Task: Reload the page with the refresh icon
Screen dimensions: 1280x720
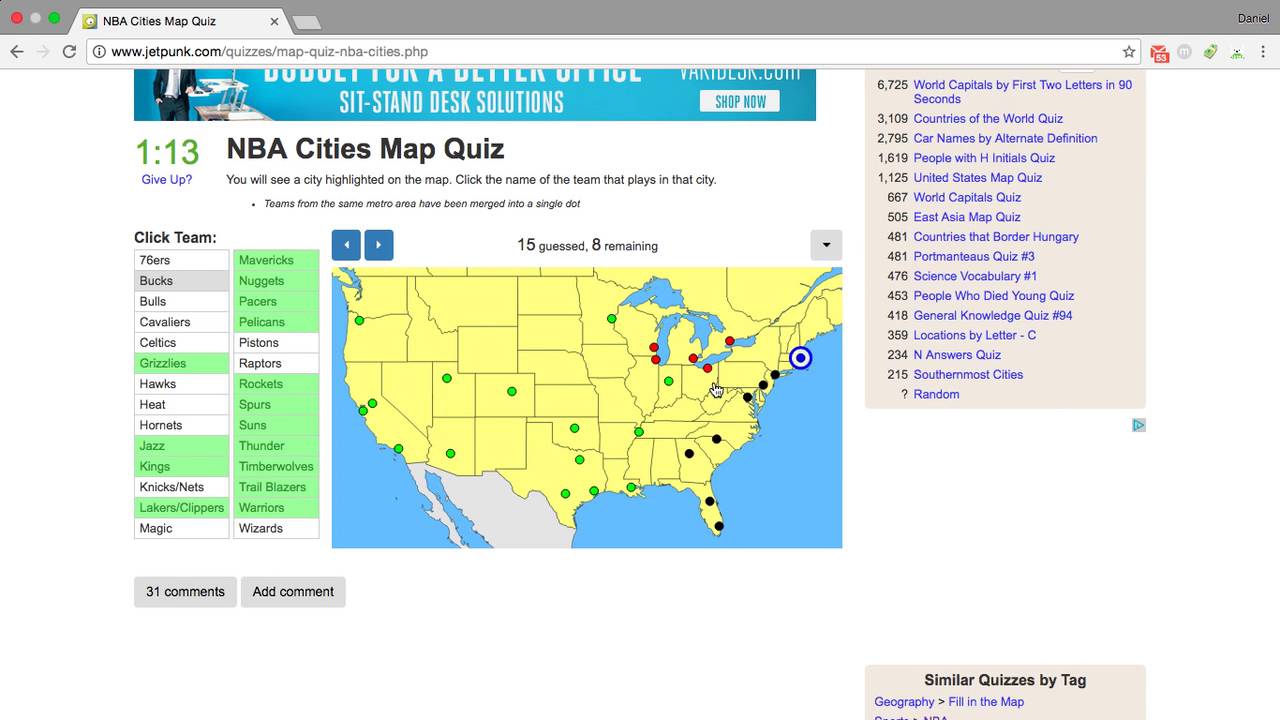Action: tap(69, 52)
